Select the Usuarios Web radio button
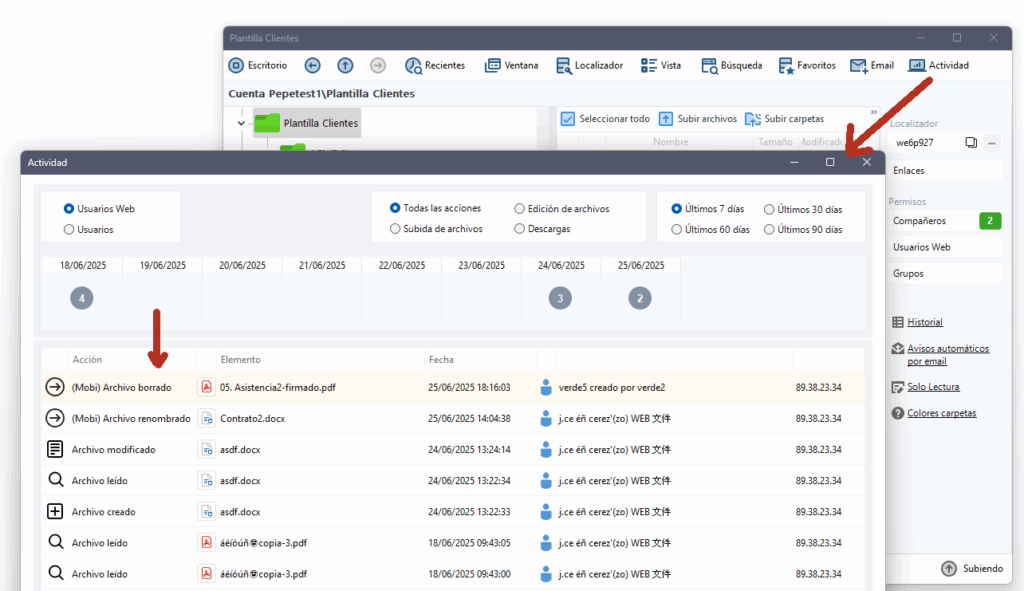 pyautogui.click(x=69, y=209)
